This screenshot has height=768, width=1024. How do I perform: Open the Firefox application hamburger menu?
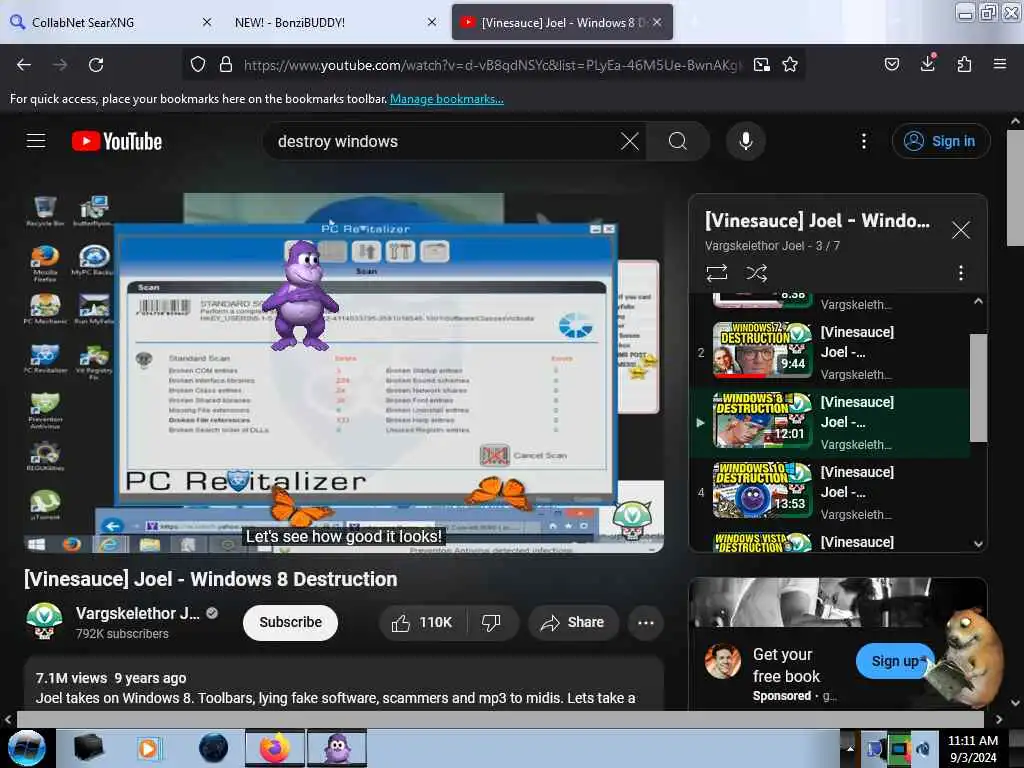point(999,64)
